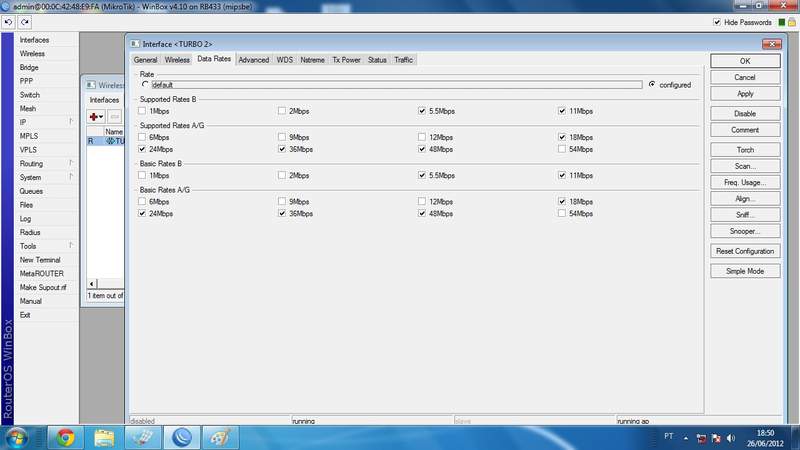
Task: Open Log in the sidebar menu
Action: [x=26, y=218]
